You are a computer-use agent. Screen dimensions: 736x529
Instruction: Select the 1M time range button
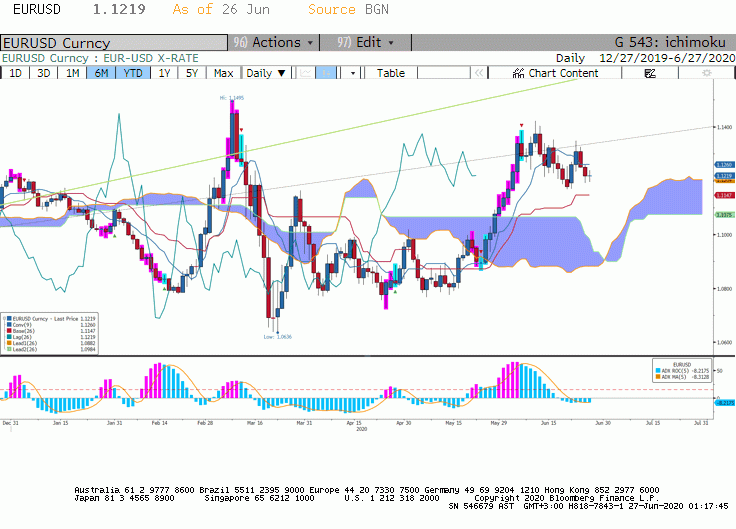click(x=72, y=73)
